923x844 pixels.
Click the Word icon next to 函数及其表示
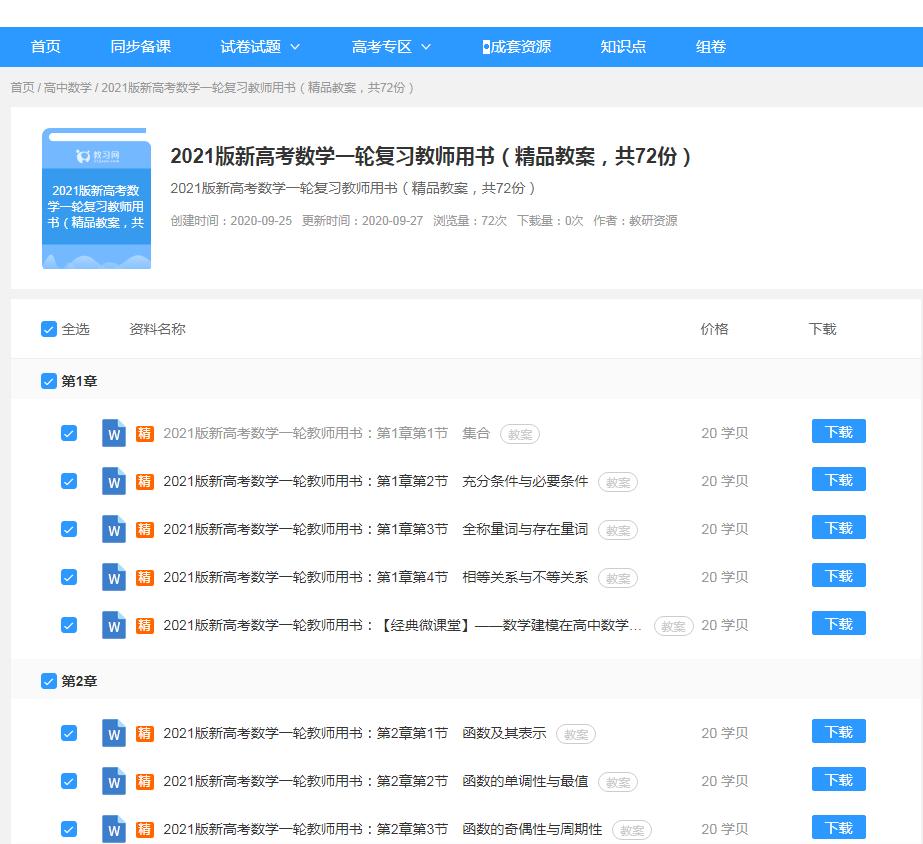pyautogui.click(x=113, y=733)
